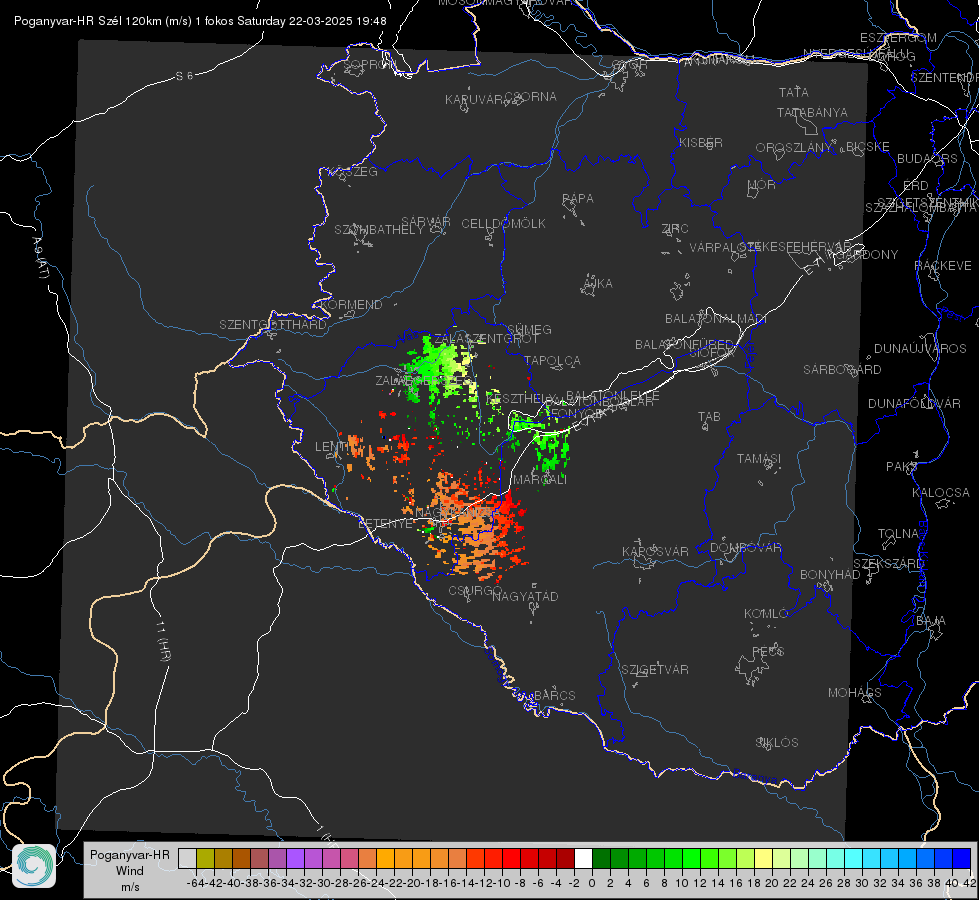Click the BALATONALMADI city label
Image resolution: width=979 pixels, height=900 pixels.
coord(716,319)
